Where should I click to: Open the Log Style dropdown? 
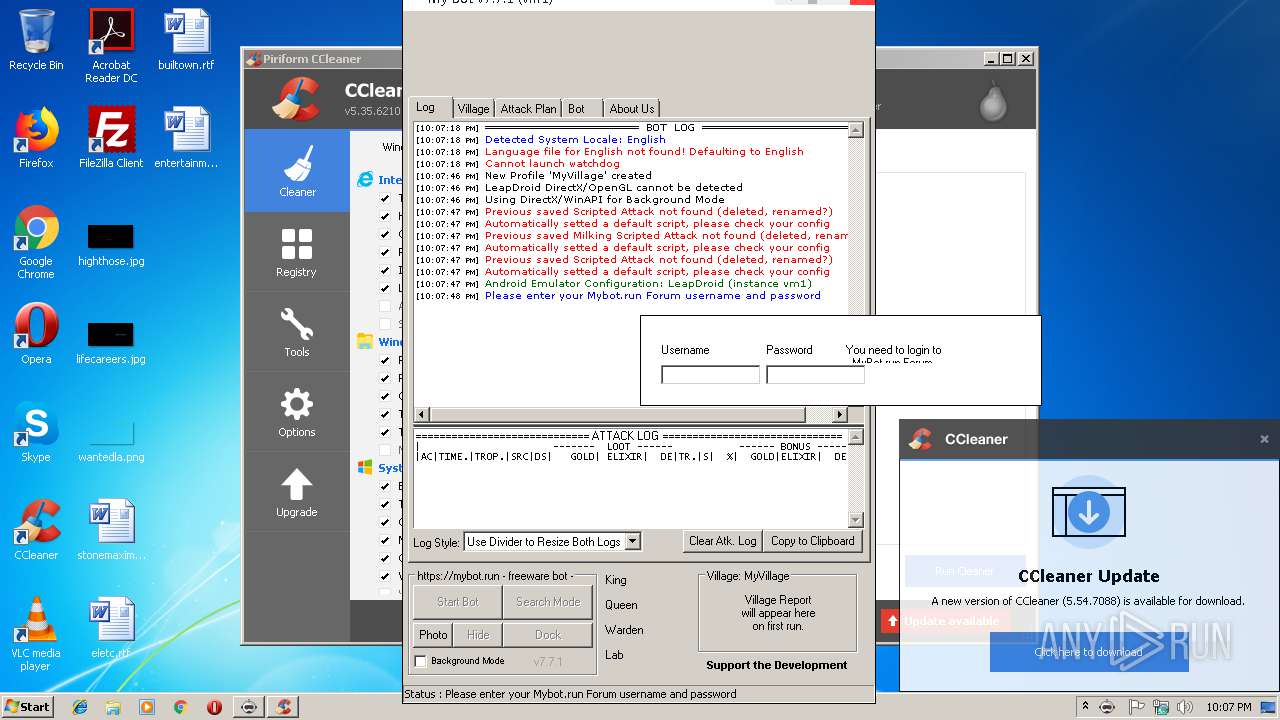(x=552, y=541)
